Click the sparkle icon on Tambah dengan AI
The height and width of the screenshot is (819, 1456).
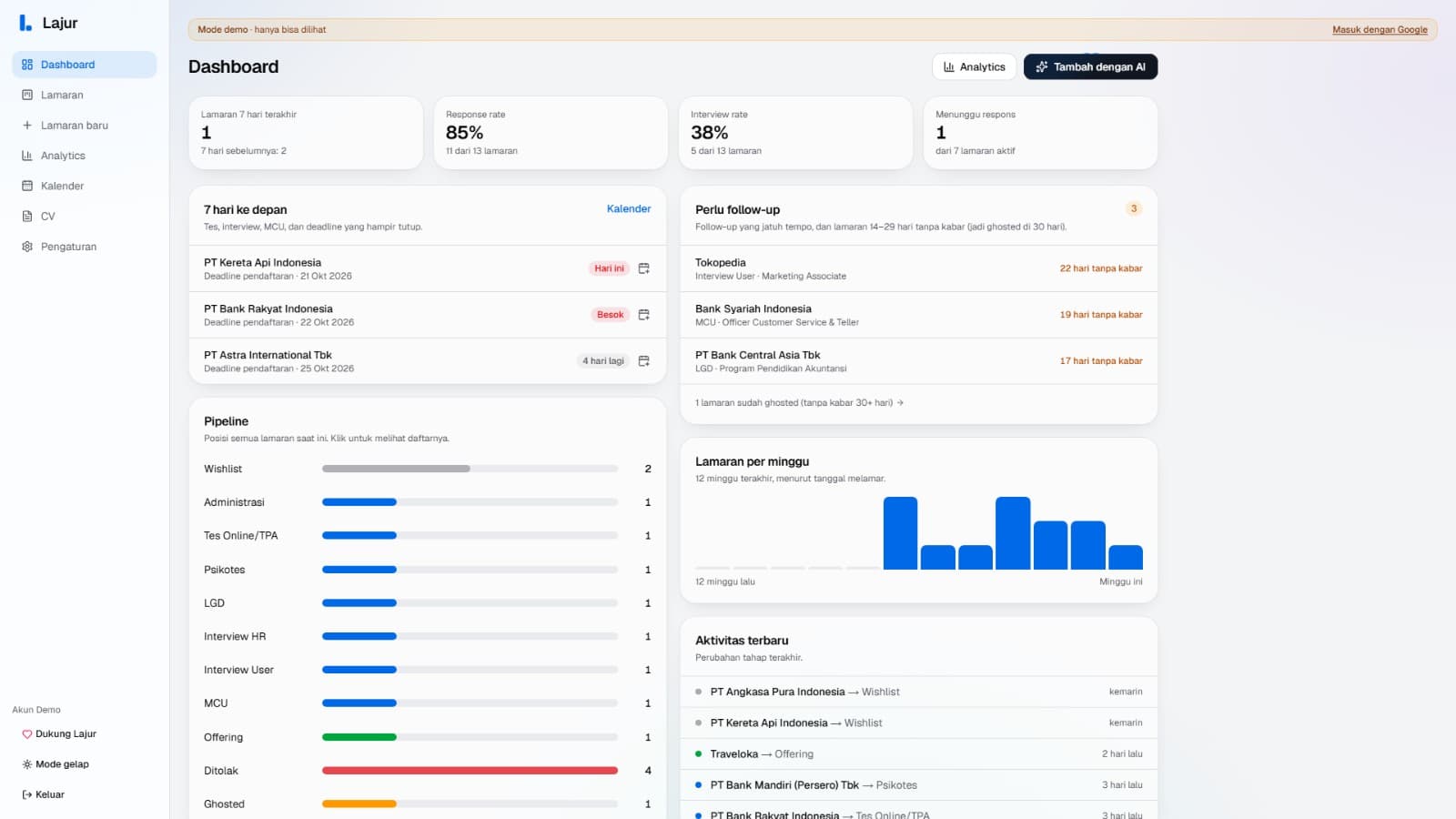point(1042,66)
